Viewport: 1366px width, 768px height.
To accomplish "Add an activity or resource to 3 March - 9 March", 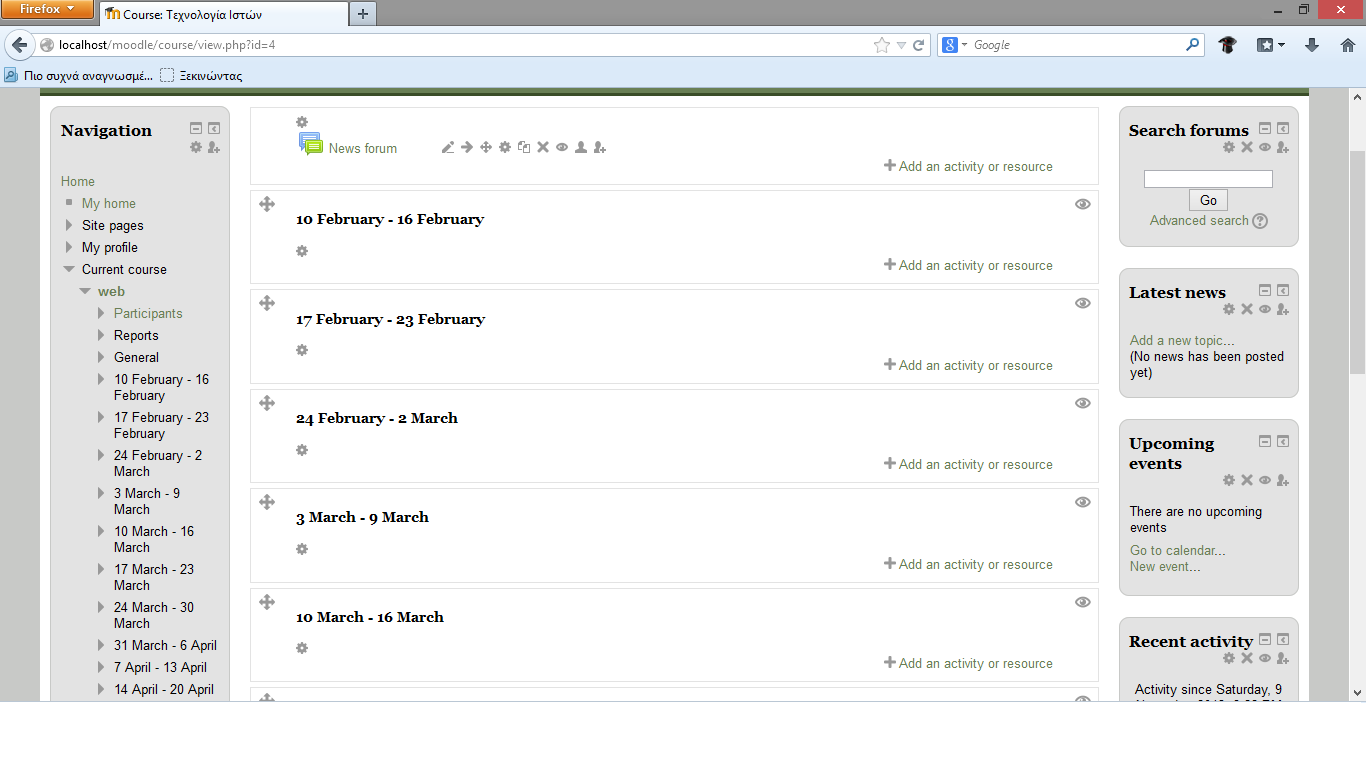I will (x=968, y=564).
